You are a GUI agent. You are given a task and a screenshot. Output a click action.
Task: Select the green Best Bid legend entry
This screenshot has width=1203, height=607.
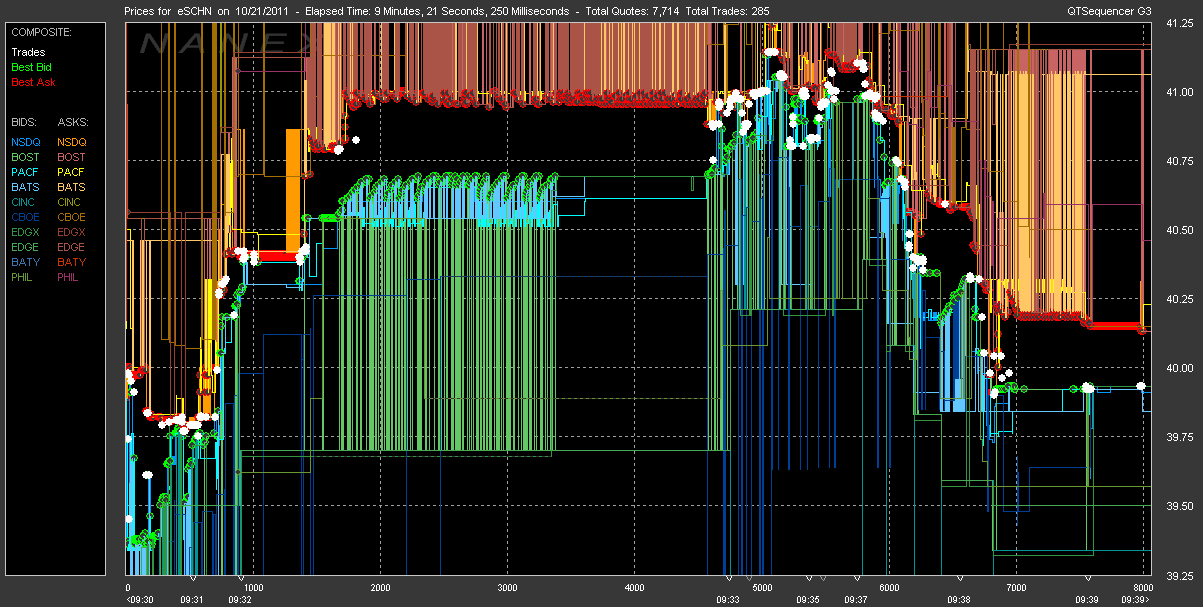[33, 67]
